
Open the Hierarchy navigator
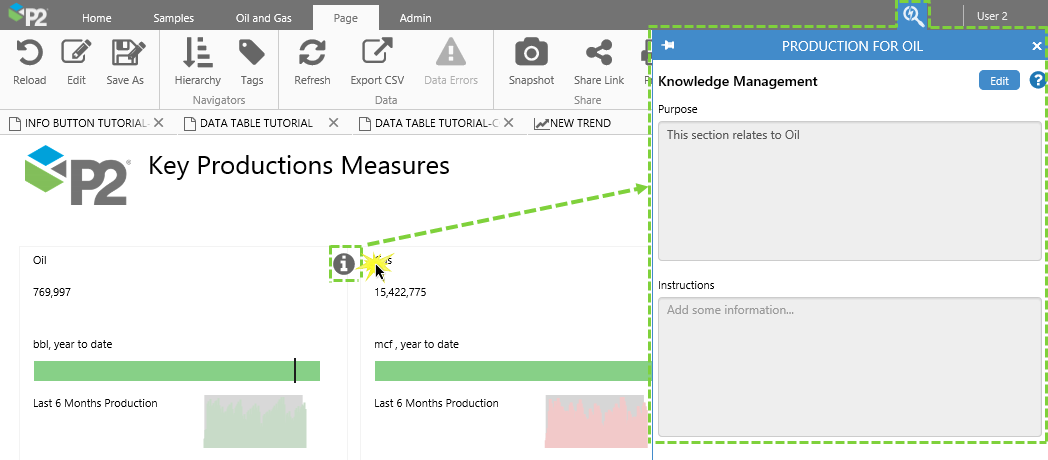(197, 54)
